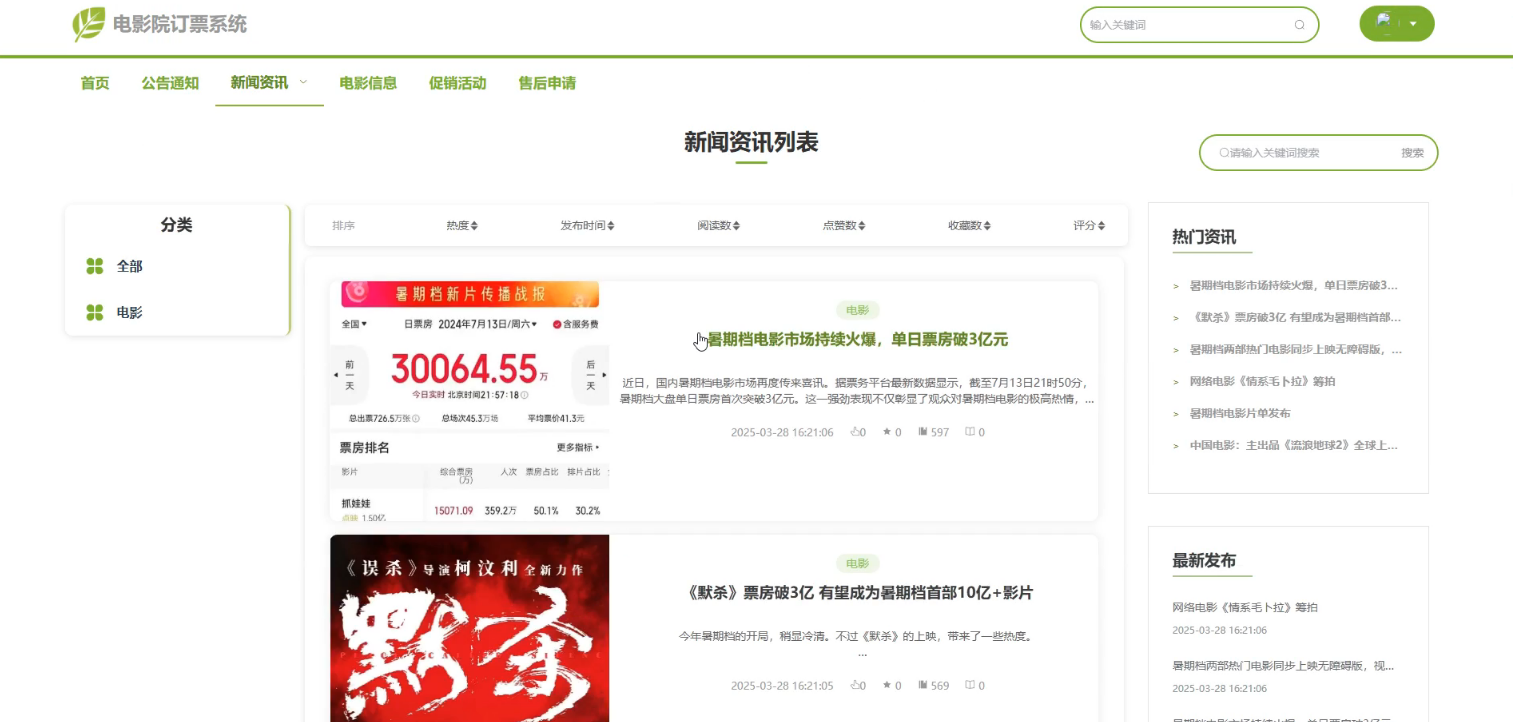Click the 电影 tag on 《默杀》 news card
The image size is (1513, 722).
[x=857, y=563]
